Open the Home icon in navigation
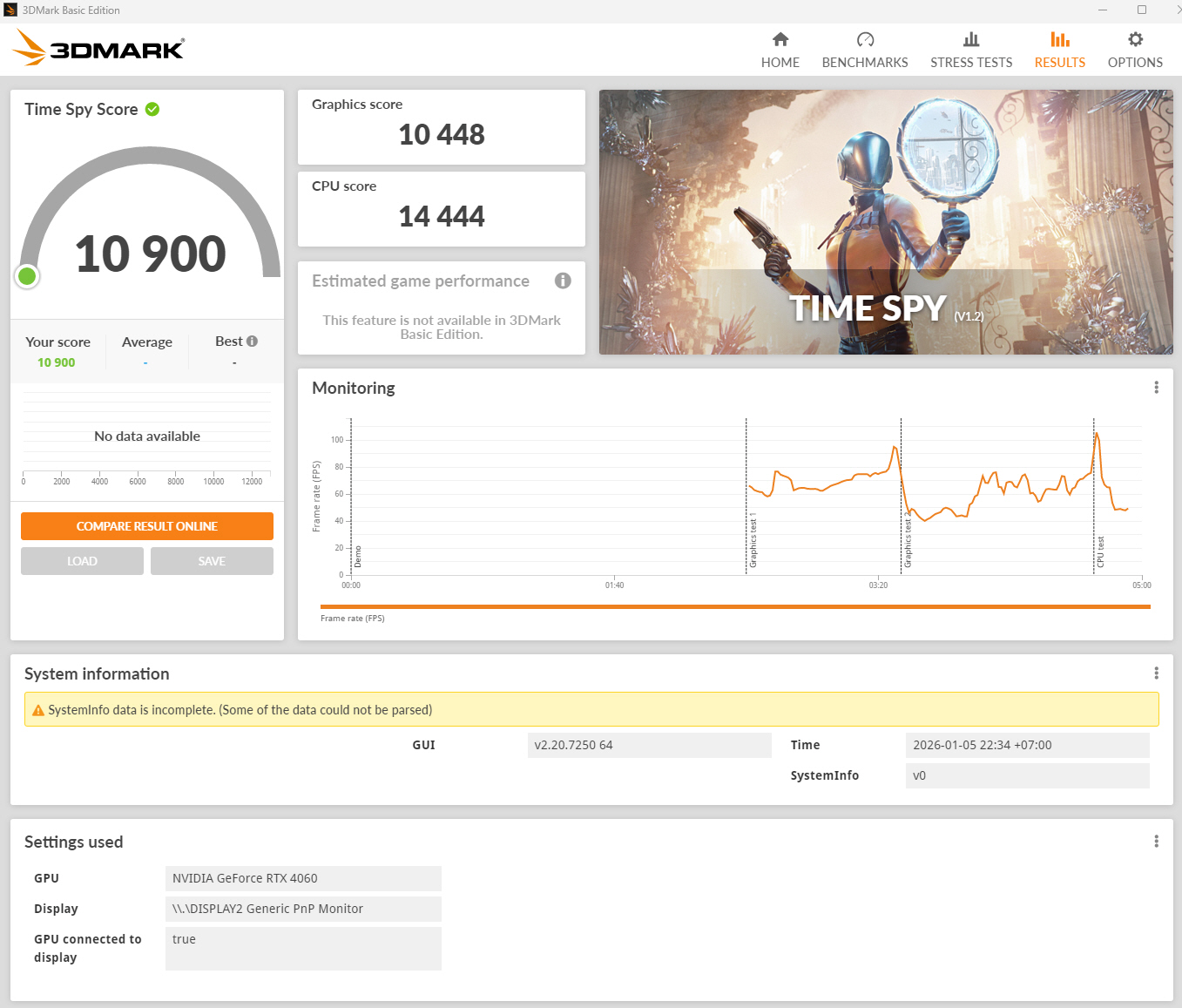This screenshot has height=1008, width=1182. (780, 39)
